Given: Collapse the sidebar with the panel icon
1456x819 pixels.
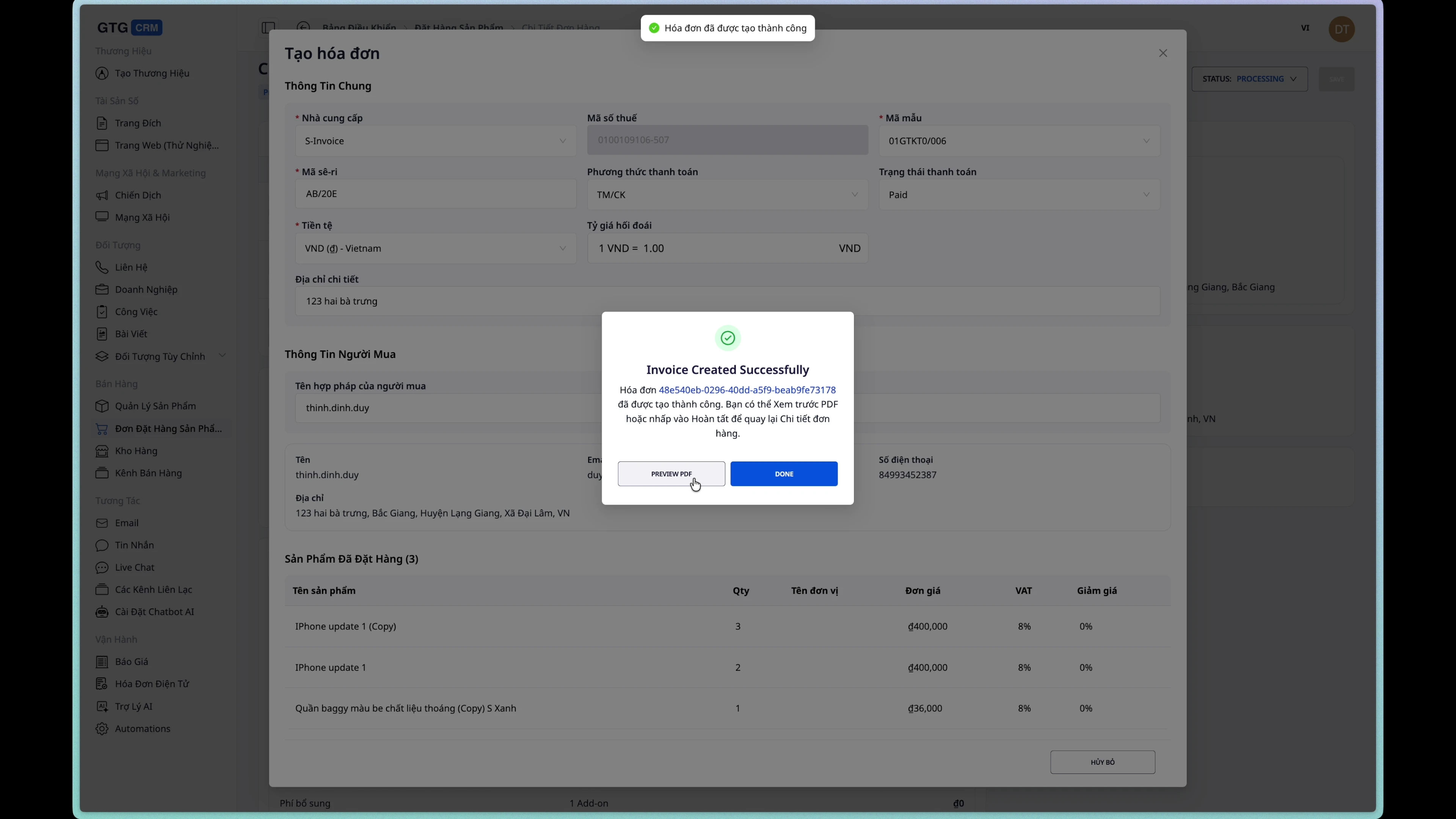Looking at the screenshot, I should 268,28.
